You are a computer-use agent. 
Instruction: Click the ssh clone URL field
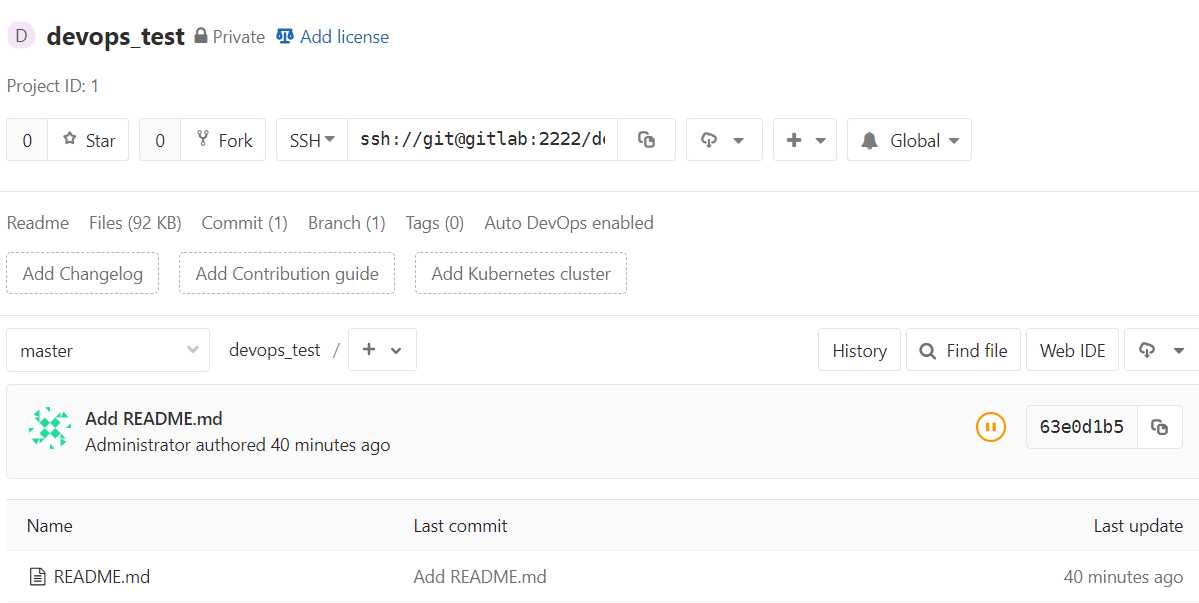(x=483, y=140)
